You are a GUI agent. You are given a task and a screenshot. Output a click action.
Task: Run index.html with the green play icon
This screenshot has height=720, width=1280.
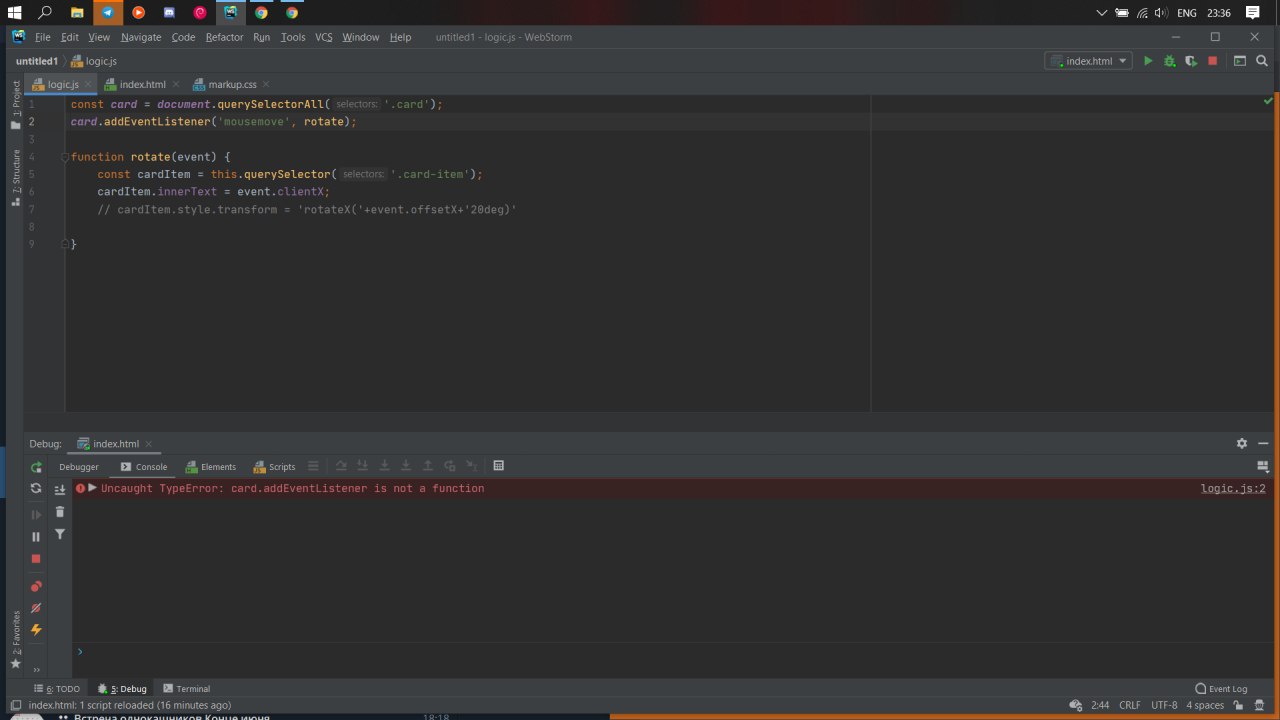pyautogui.click(x=1148, y=61)
